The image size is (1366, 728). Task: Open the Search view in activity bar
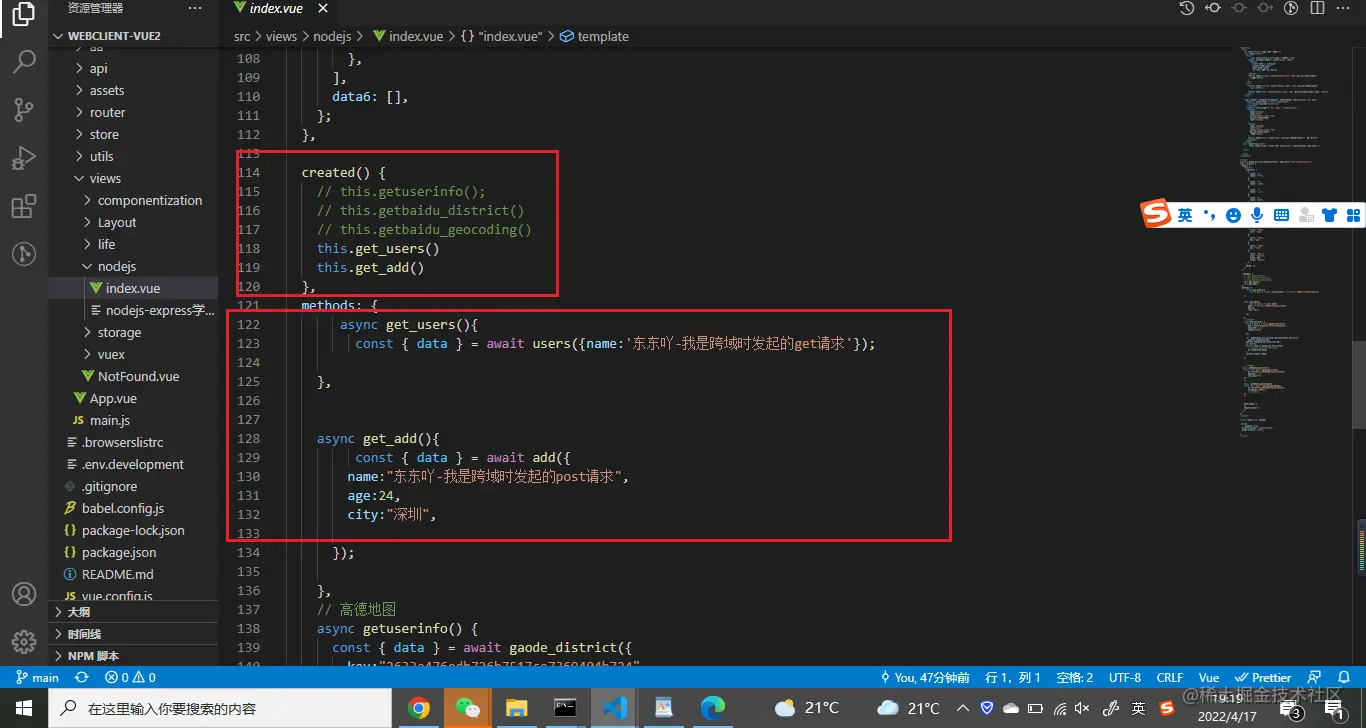(23, 62)
